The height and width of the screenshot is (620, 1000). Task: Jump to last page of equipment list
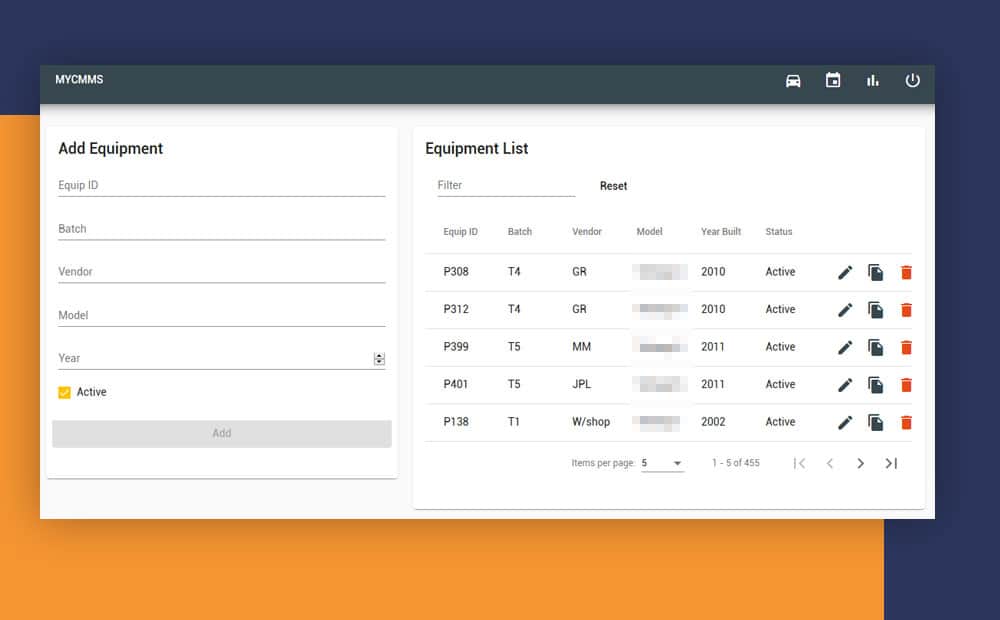(x=891, y=463)
